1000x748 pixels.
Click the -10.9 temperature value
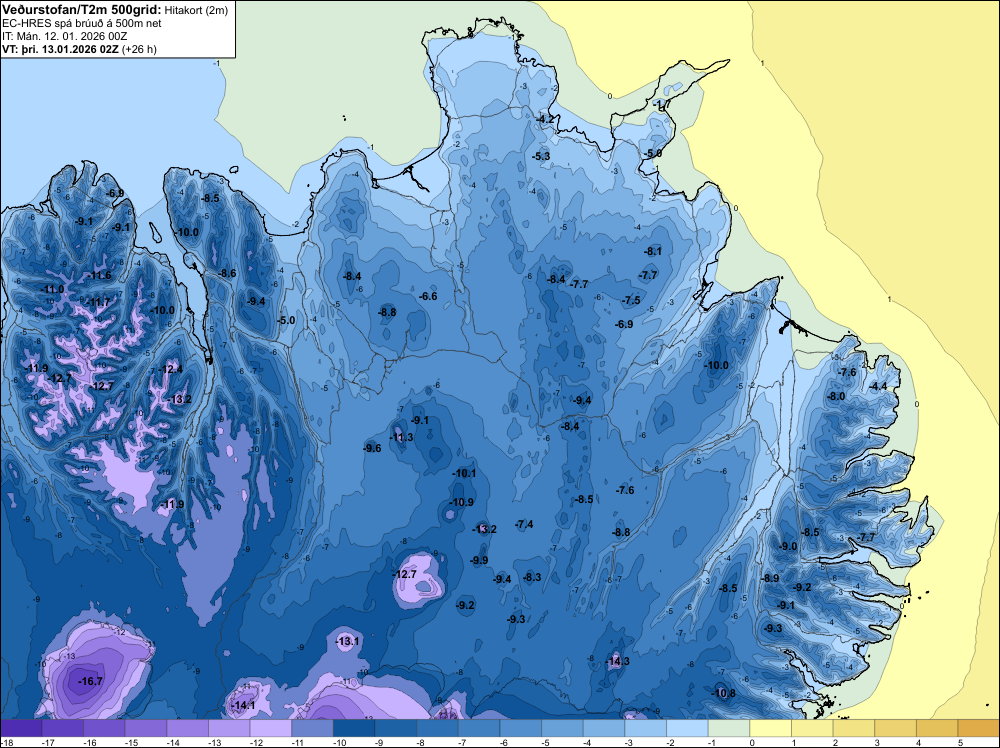click(x=461, y=502)
